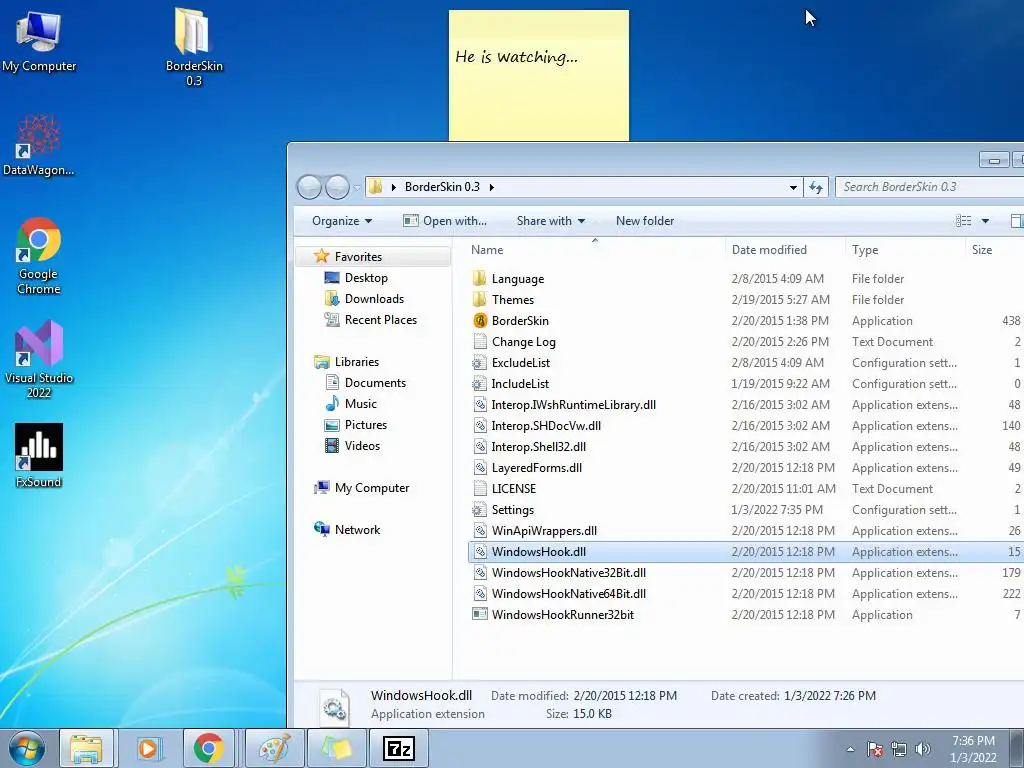Open the Visual Studio 2022 desktop shortcut
The width and height of the screenshot is (1024, 768).
[39, 359]
